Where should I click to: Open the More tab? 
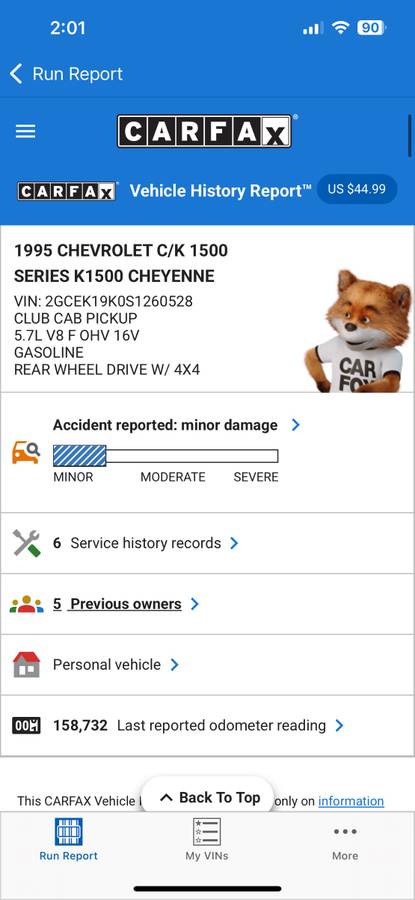point(345,839)
